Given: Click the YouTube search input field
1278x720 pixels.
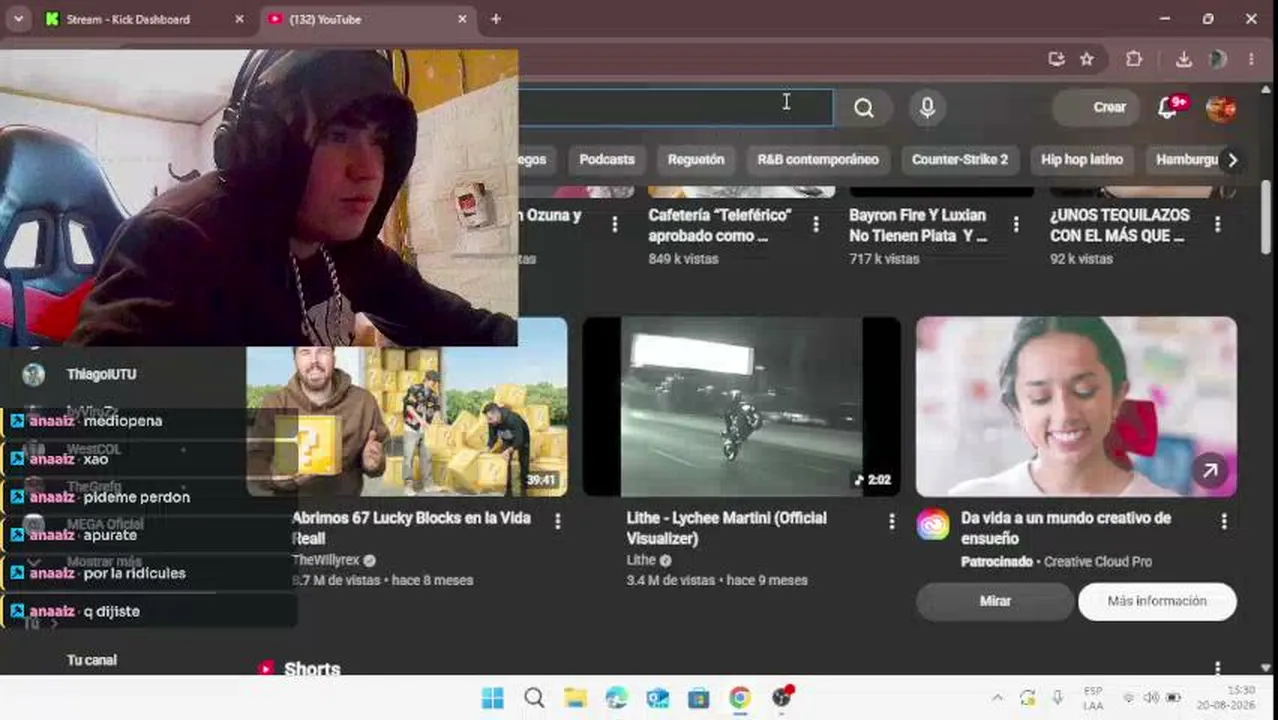Looking at the screenshot, I should pos(675,108).
